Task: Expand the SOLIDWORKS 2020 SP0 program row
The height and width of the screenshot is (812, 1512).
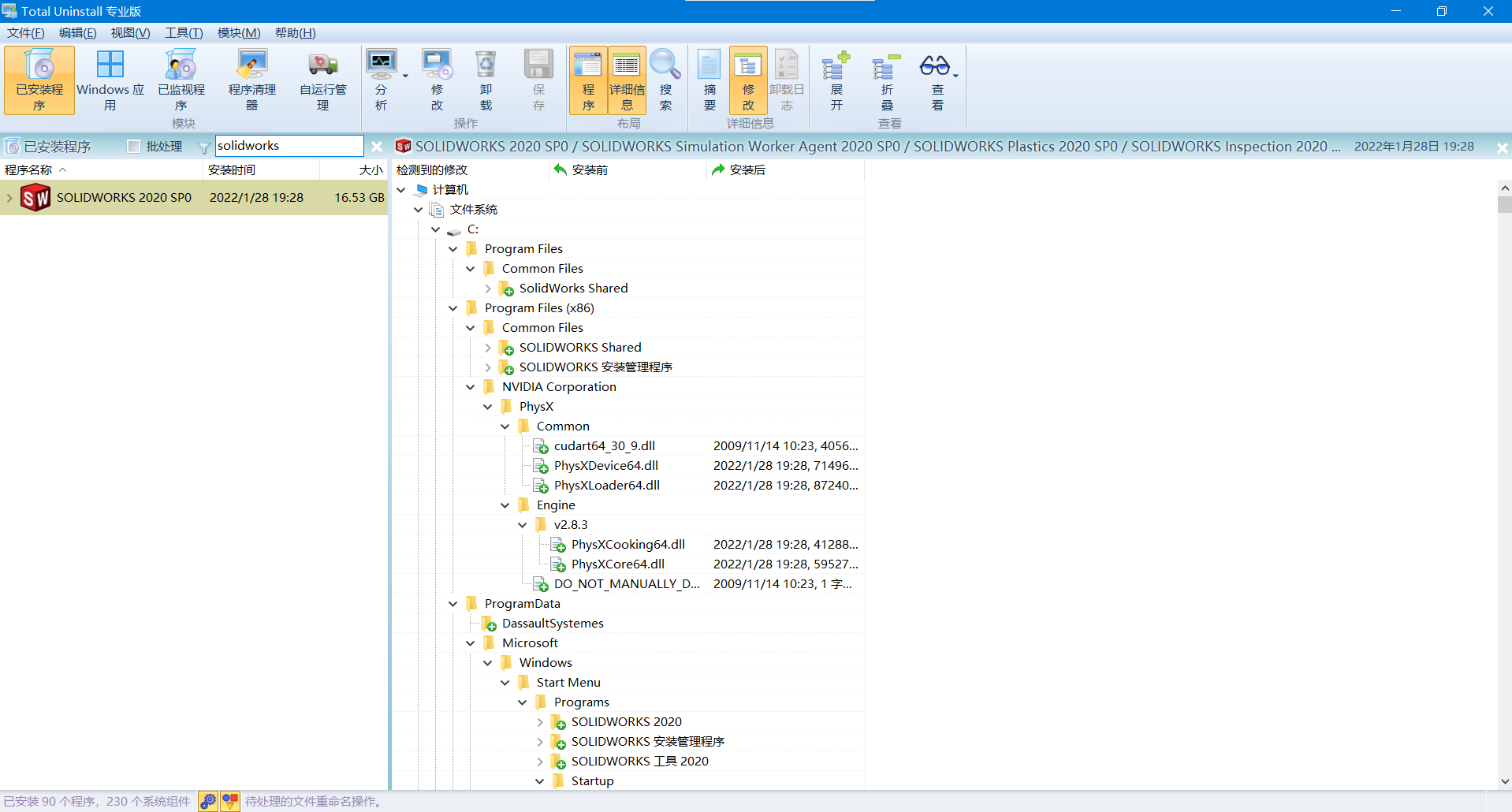Action: click(x=9, y=197)
